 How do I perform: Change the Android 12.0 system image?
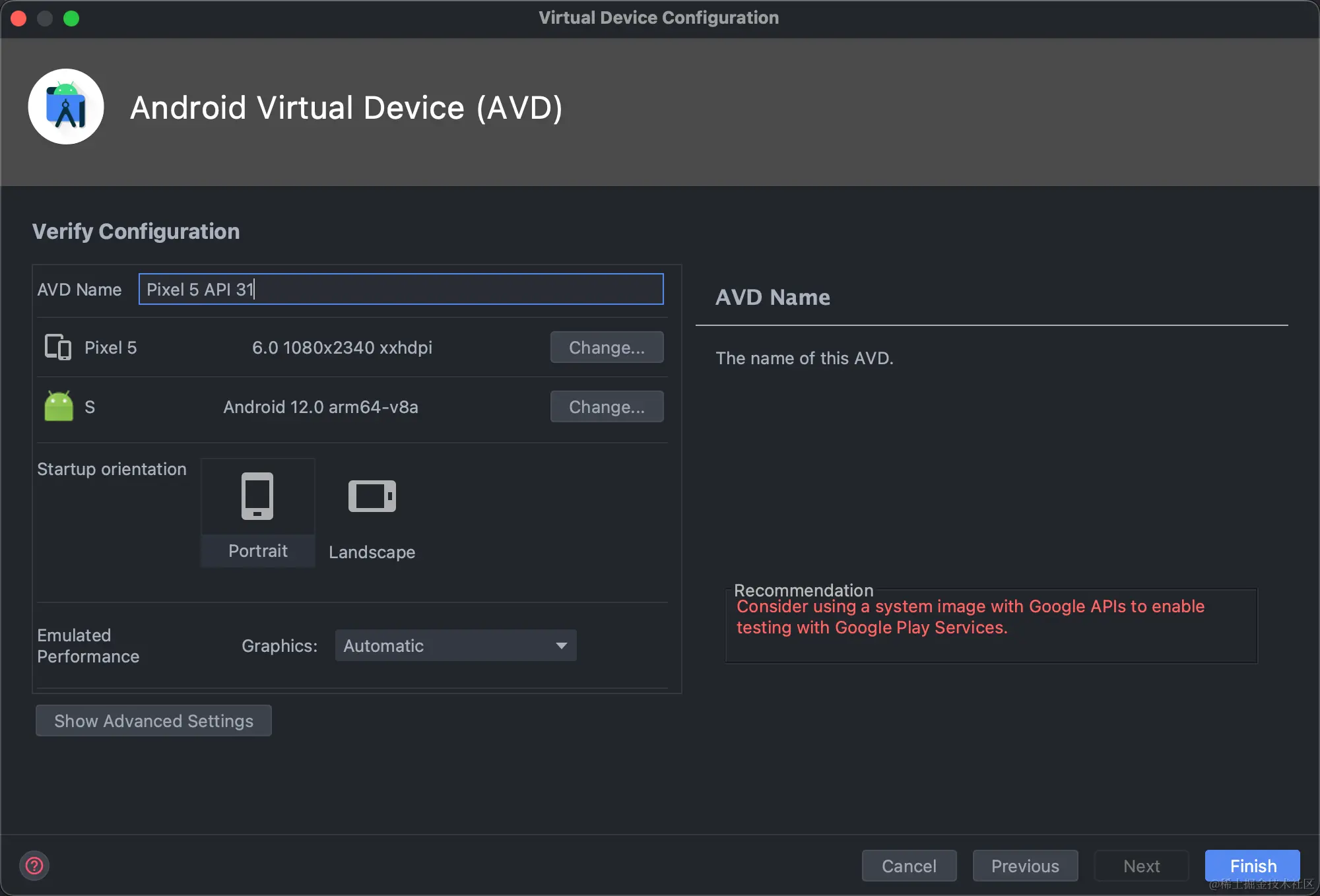coord(607,406)
